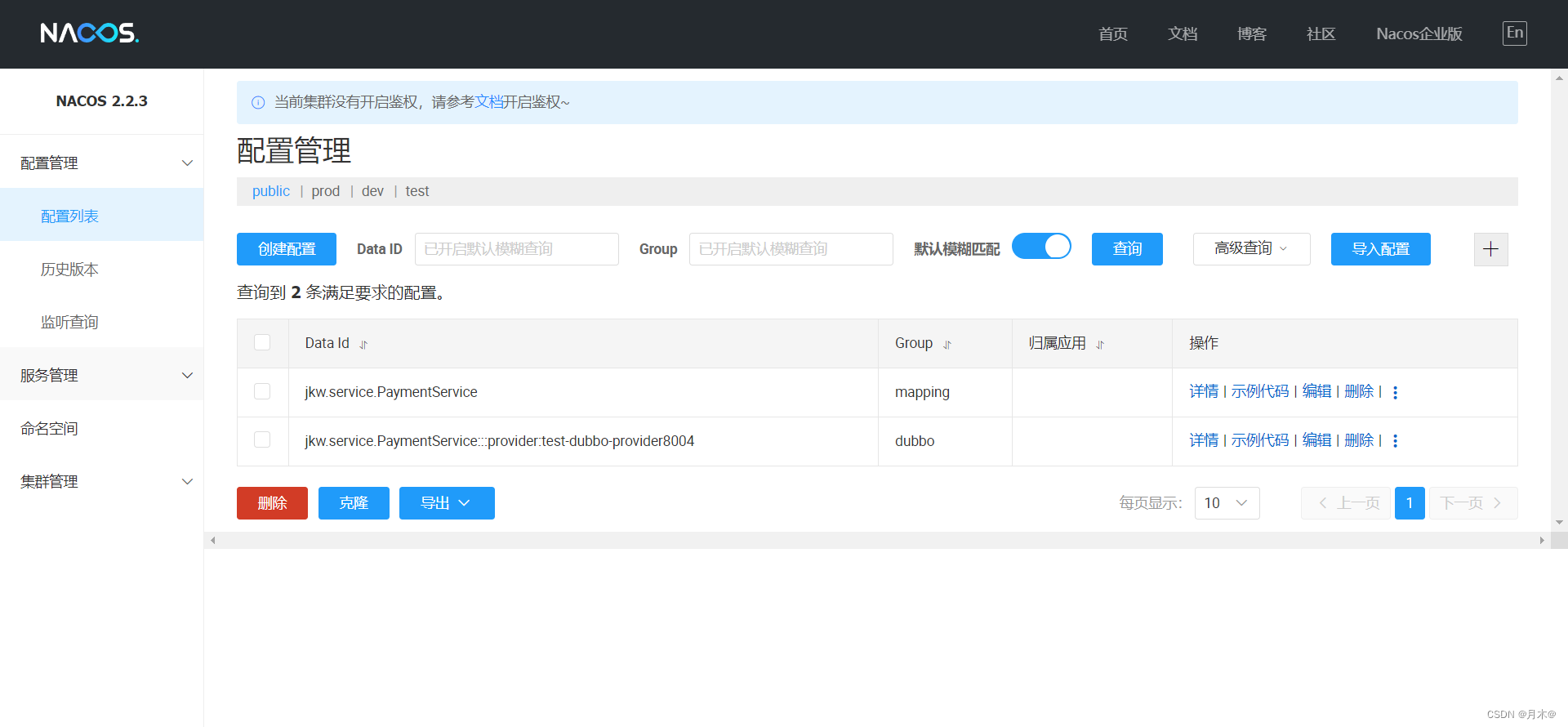Open 监听查询 in the sidebar
This screenshot has width=1568, height=727.
pyautogui.click(x=102, y=322)
